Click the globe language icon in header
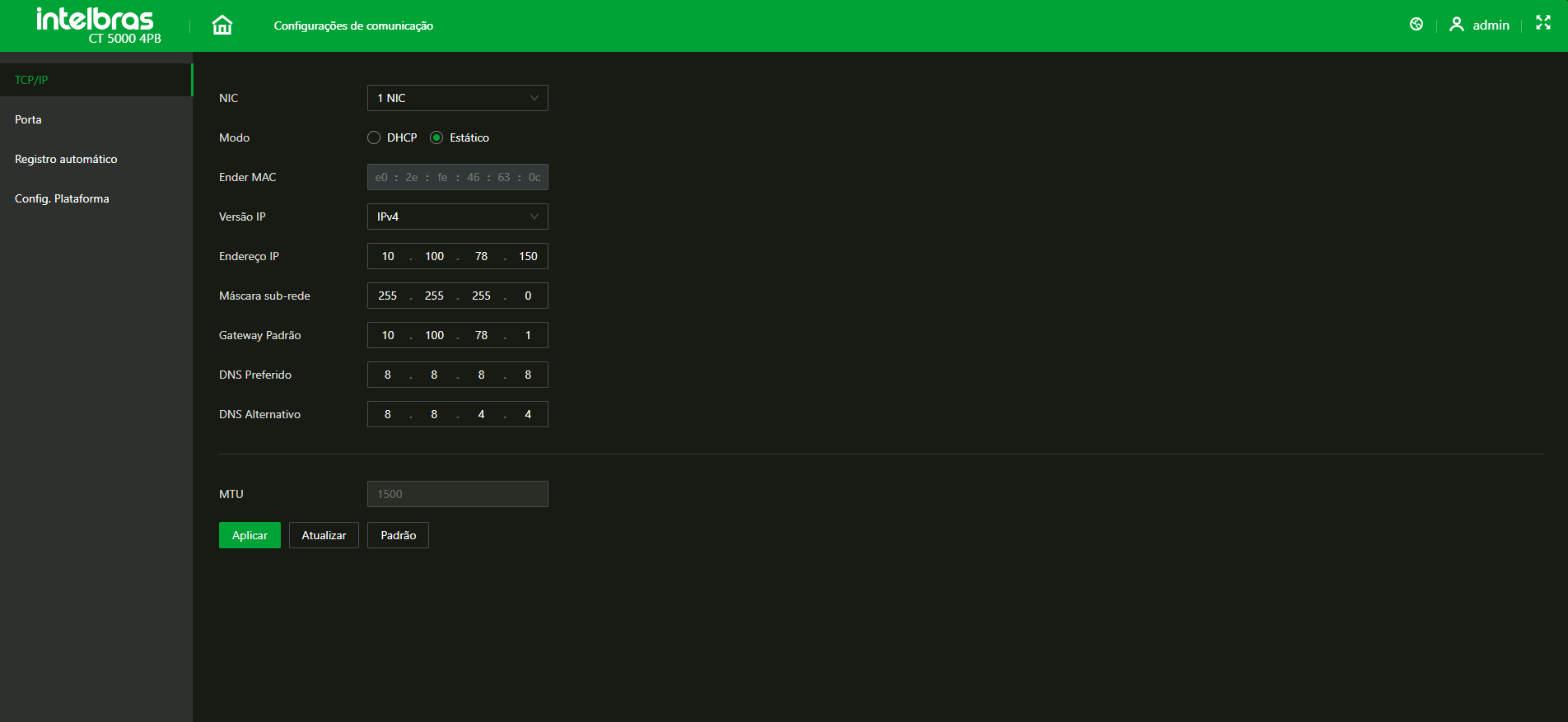The image size is (1568, 722). 1416,25
